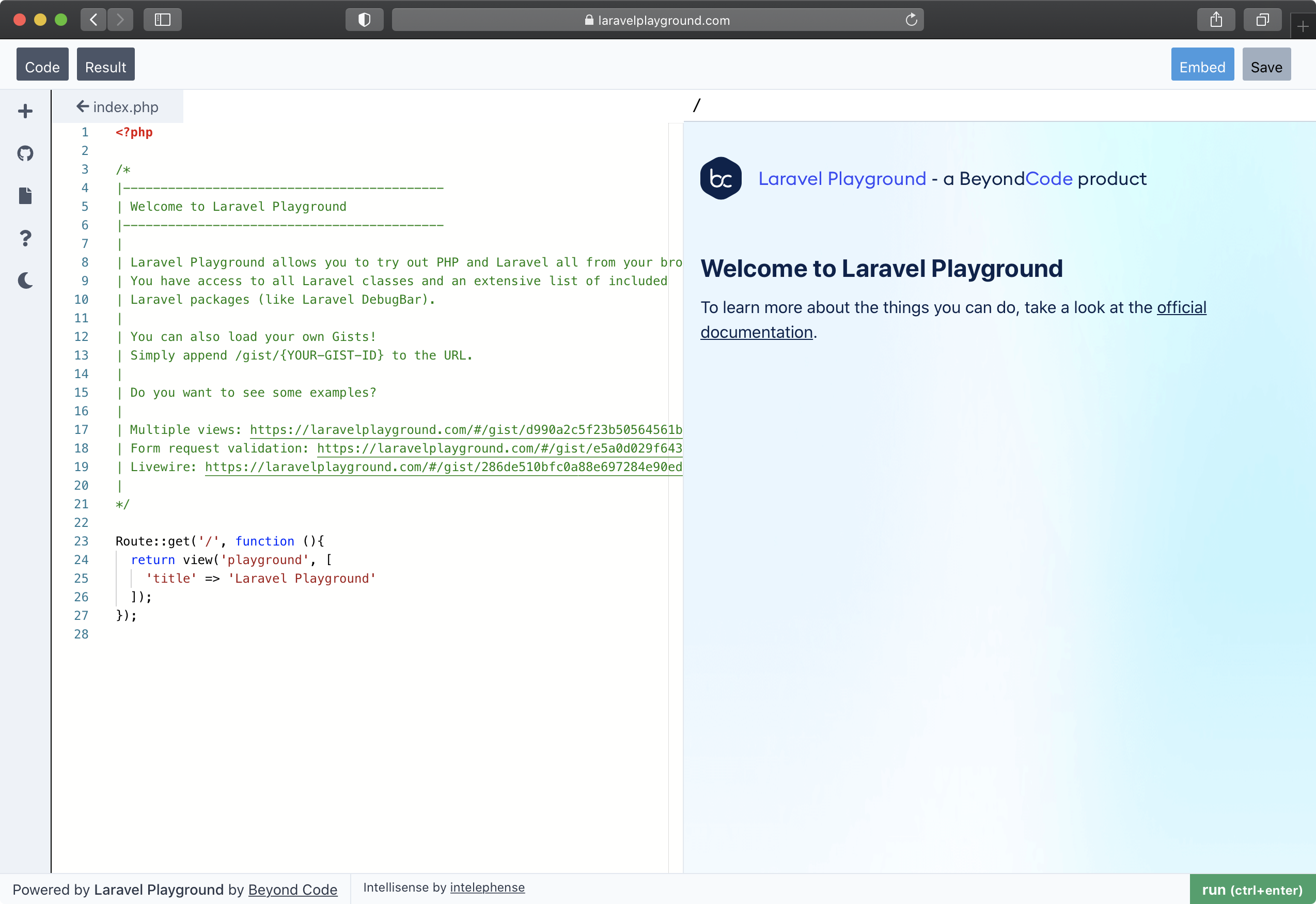Switch to the Code tab
This screenshot has width=1316, height=904.
point(42,65)
